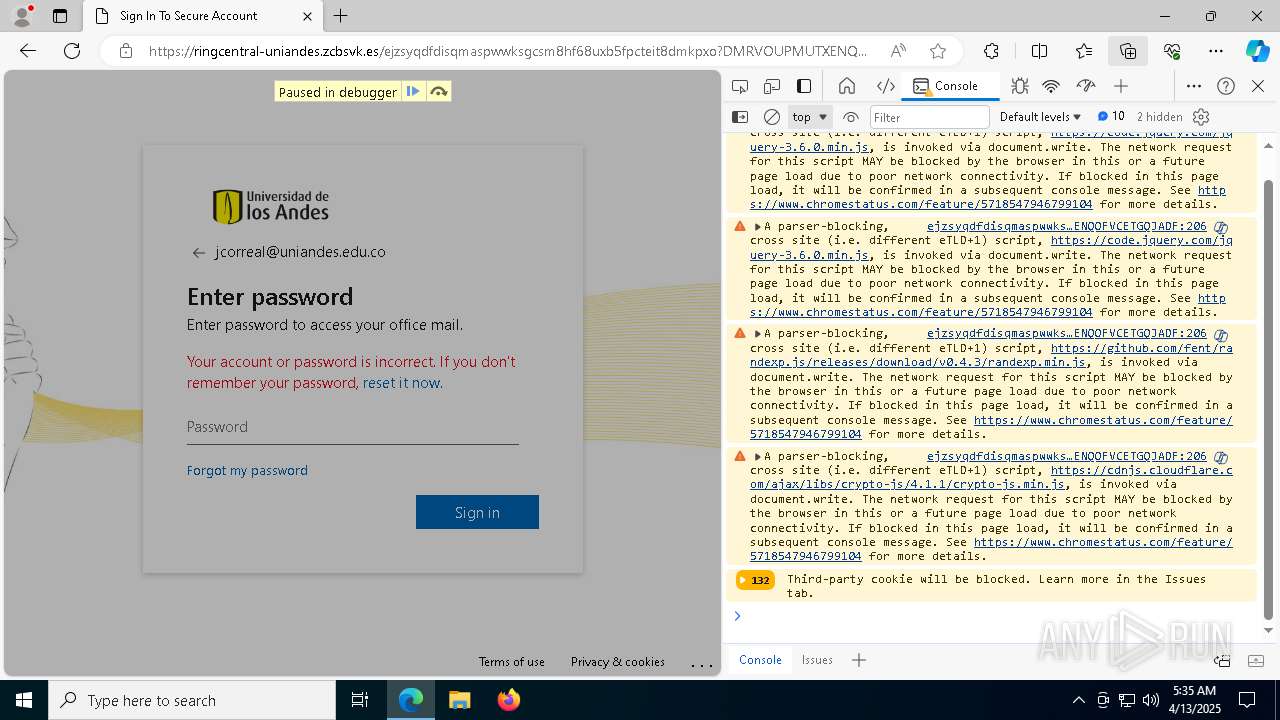Click the console prompt input line
Screen dimensions: 1280x720
(x=1000, y=616)
